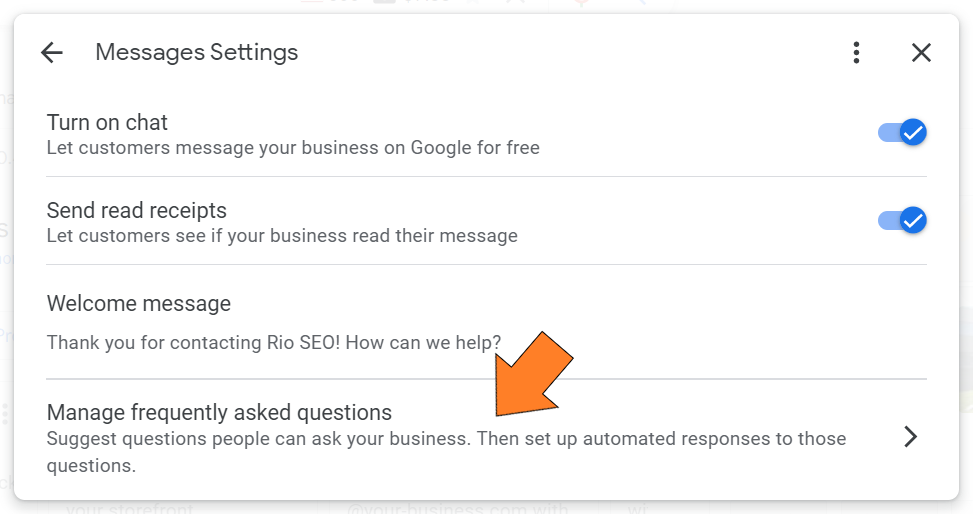Viewport: 973px width, 514px height.
Task: Click the checkmark knob on the chat switch
Action: [912, 132]
